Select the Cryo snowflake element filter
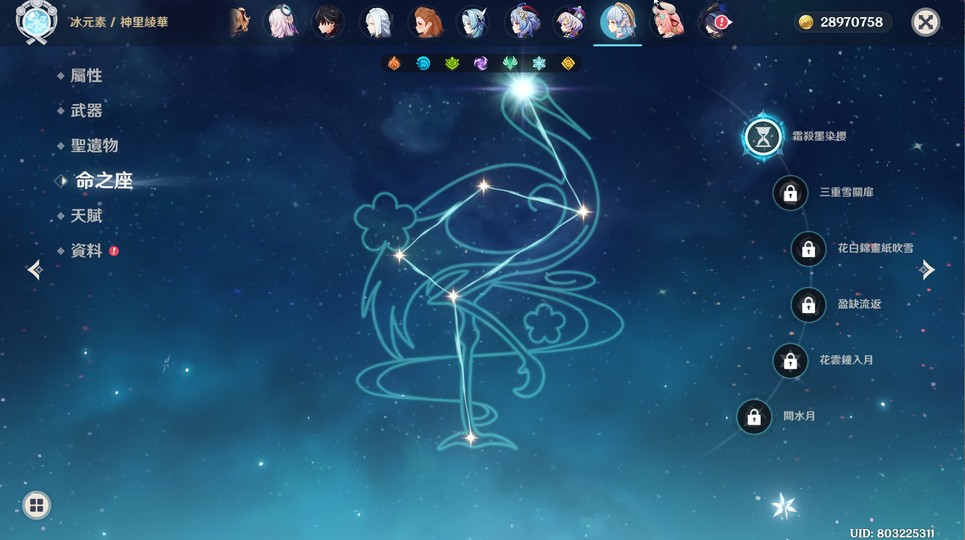Screen dimensions: 965x540 539,63
